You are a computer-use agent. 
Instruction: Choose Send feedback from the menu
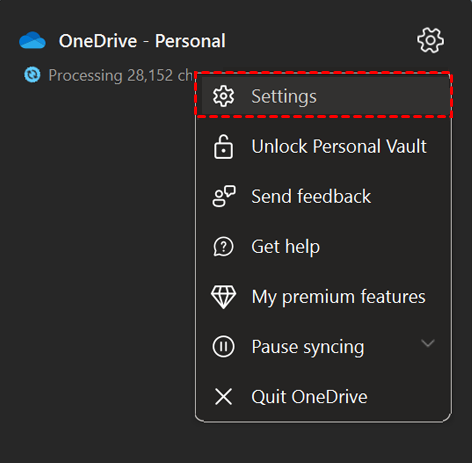tap(323, 196)
